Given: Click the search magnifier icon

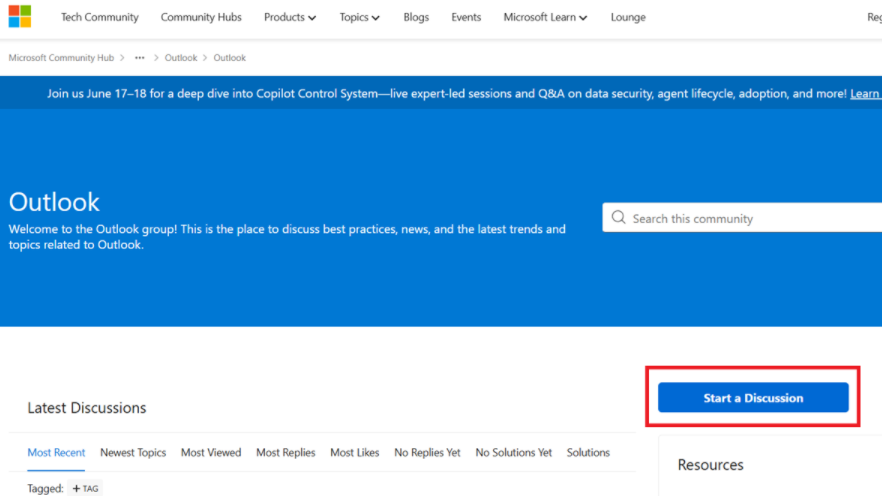Looking at the screenshot, I should coord(618,218).
